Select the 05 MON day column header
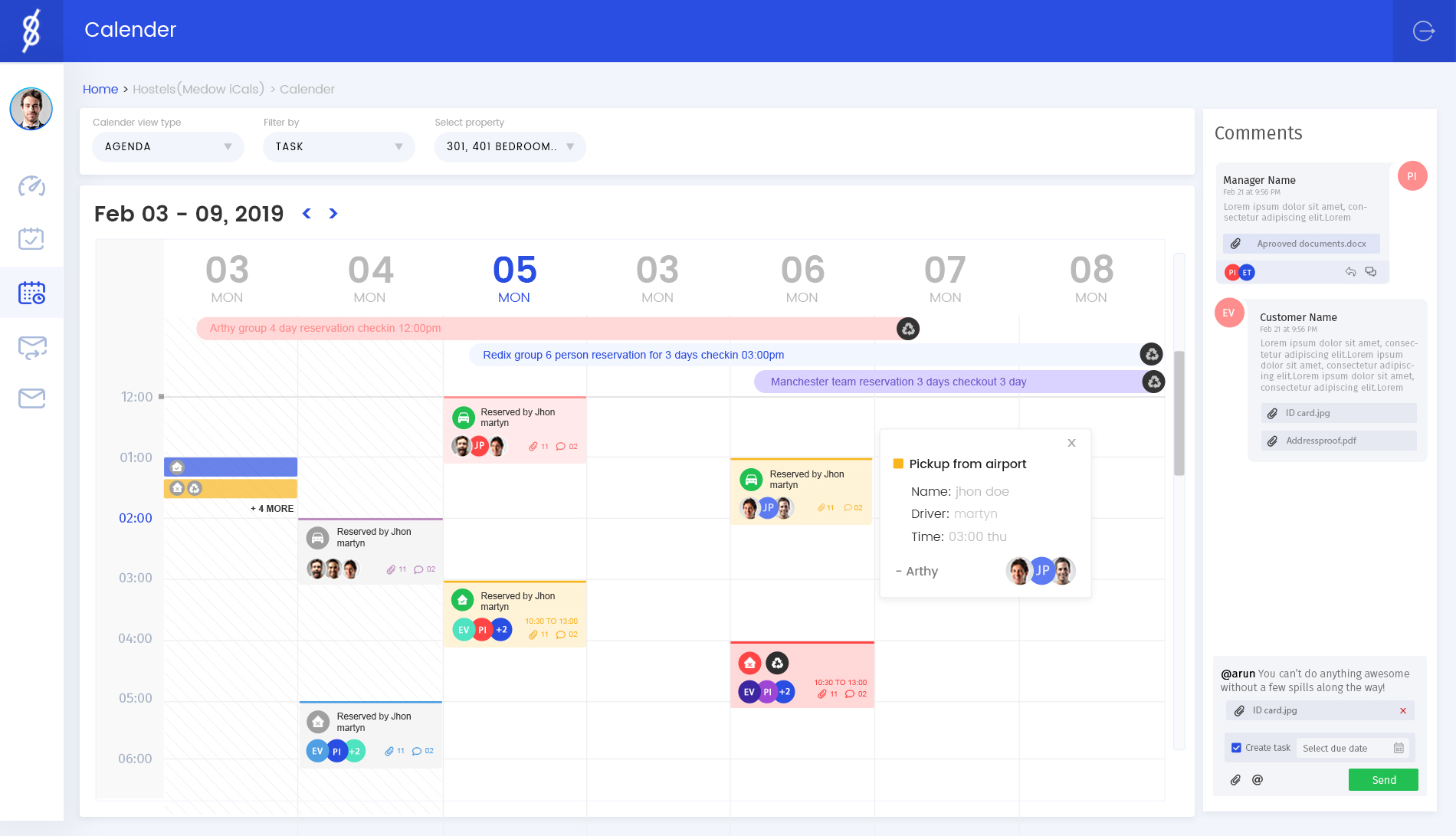The height and width of the screenshot is (836, 1456). point(514,279)
